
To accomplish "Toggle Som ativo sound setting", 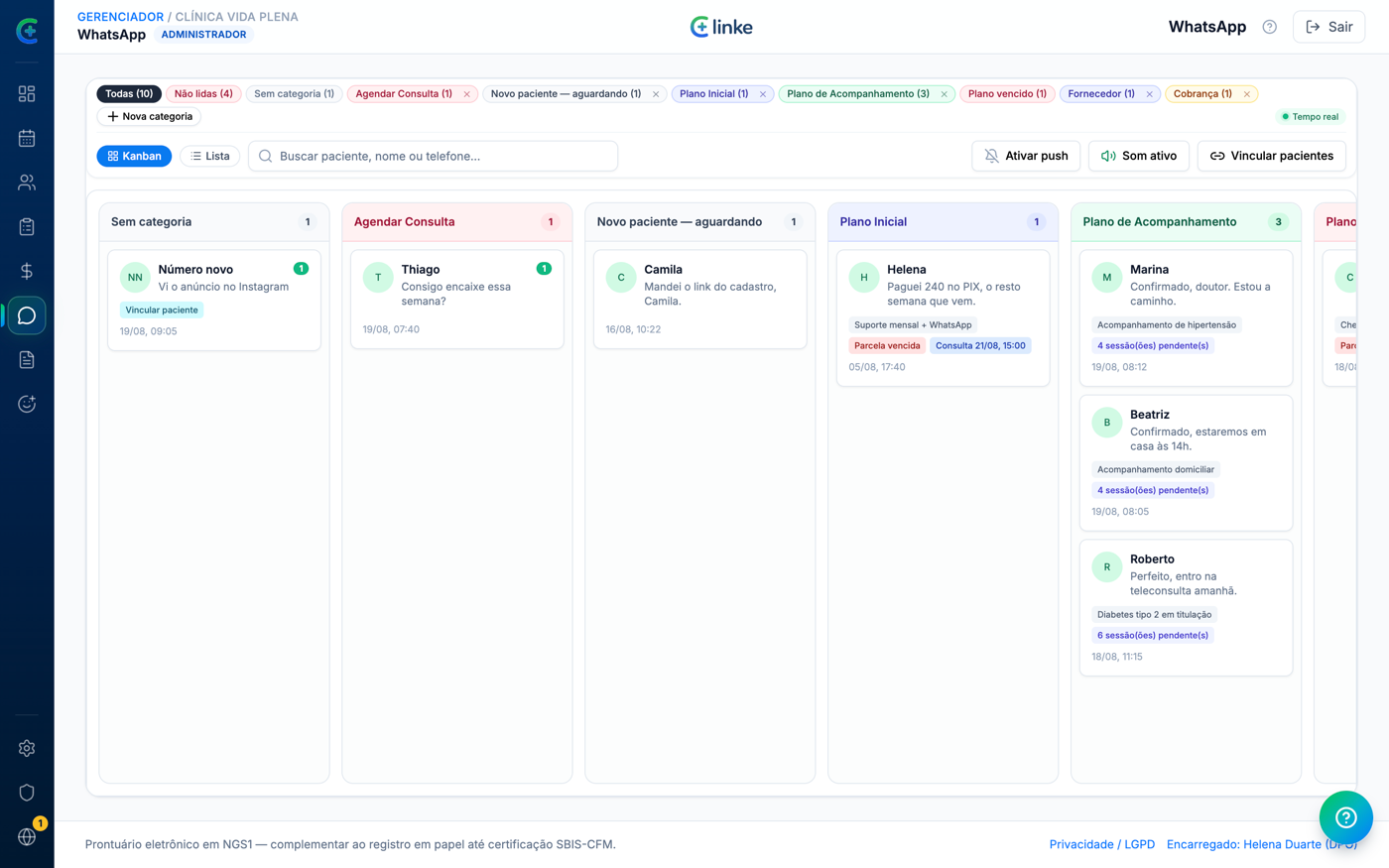I will pyautogui.click(x=1138, y=156).
